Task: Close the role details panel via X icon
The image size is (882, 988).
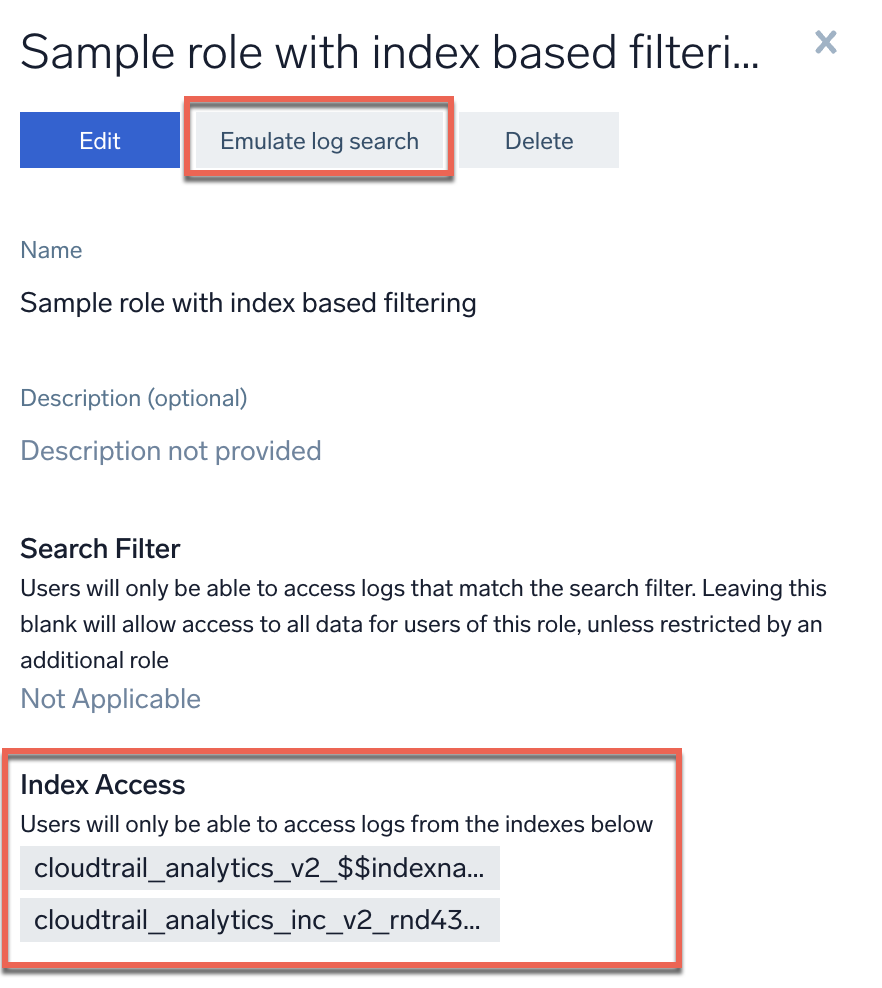Action: [x=824, y=42]
